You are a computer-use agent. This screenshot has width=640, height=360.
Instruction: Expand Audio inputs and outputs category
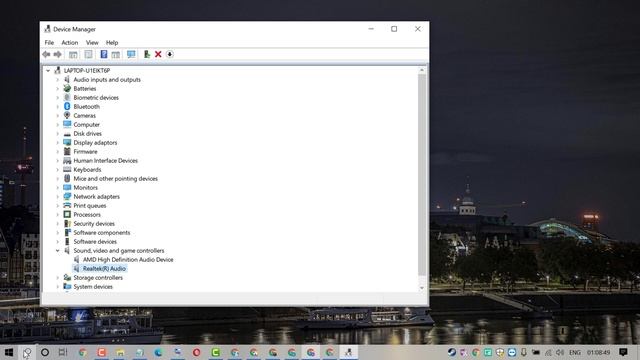58,80
